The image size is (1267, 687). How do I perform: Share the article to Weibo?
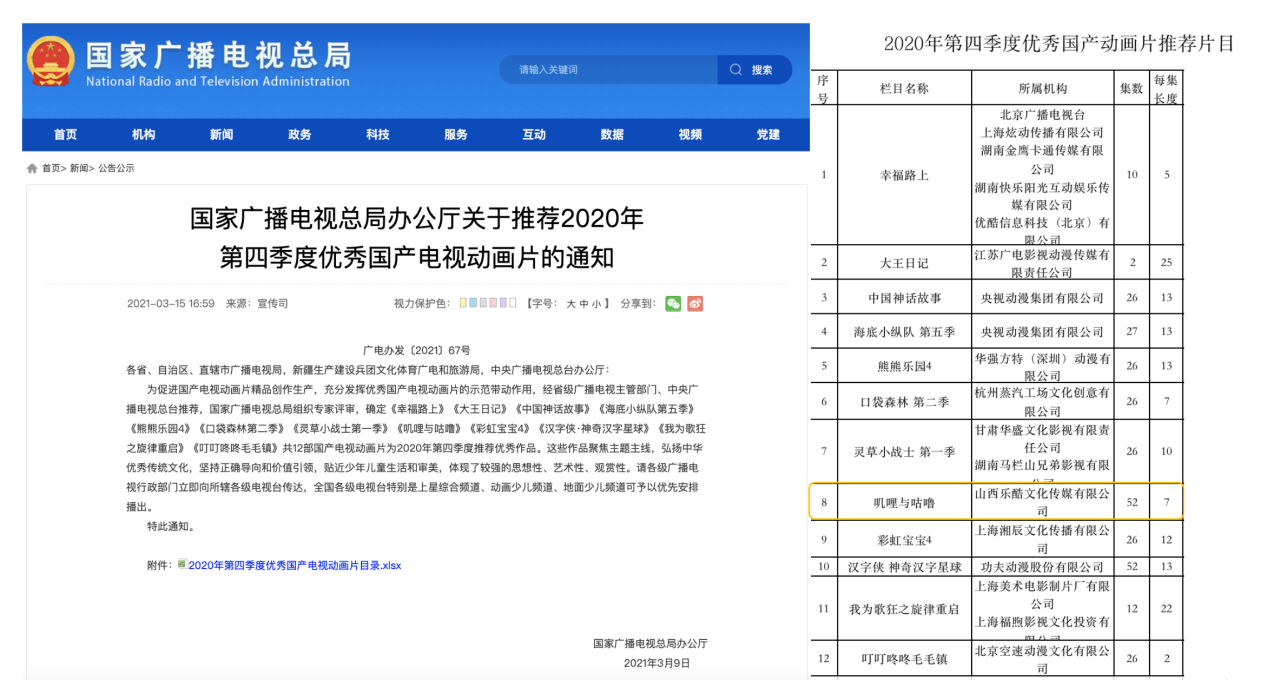click(695, 303)
